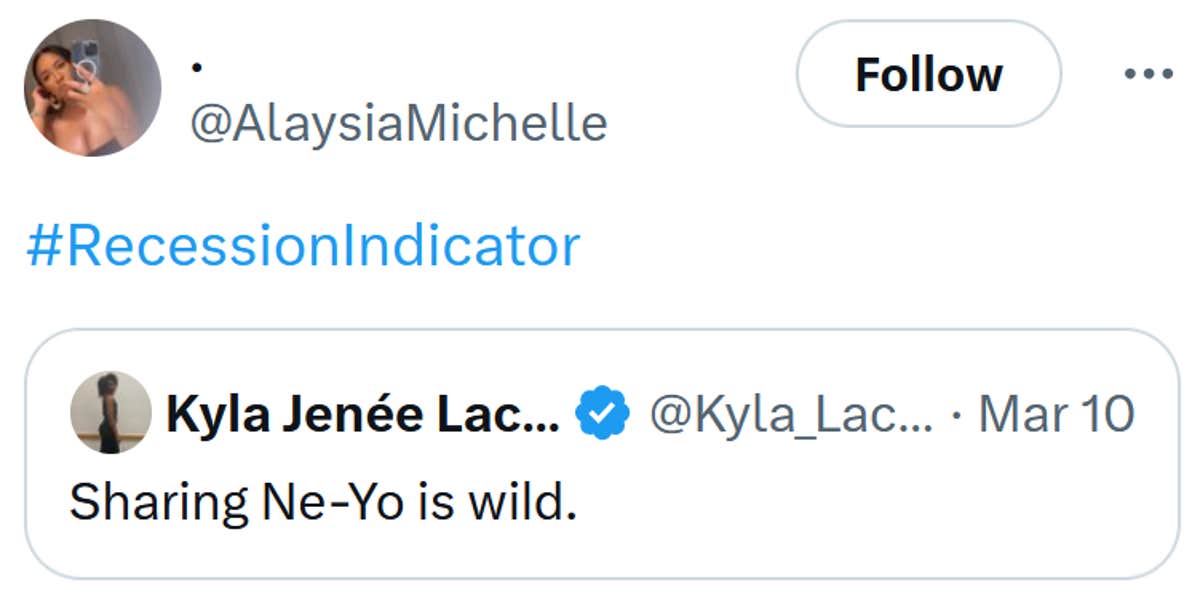Click the separator dot before Mar 10
This screenshot has width=1200, height=601.
(x=957, y=414)
